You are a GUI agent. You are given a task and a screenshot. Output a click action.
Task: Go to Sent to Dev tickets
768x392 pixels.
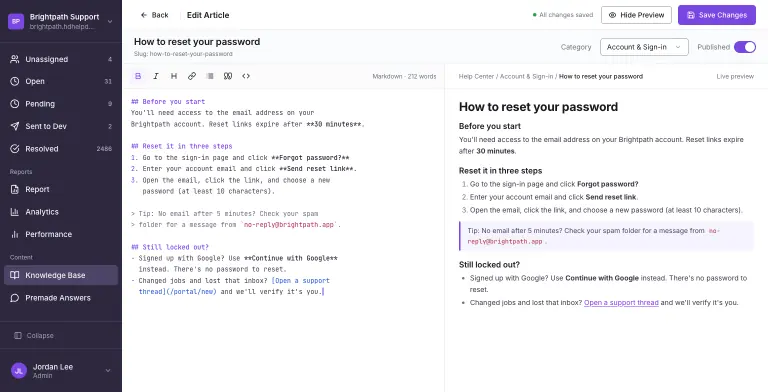[x=61, y=126]
